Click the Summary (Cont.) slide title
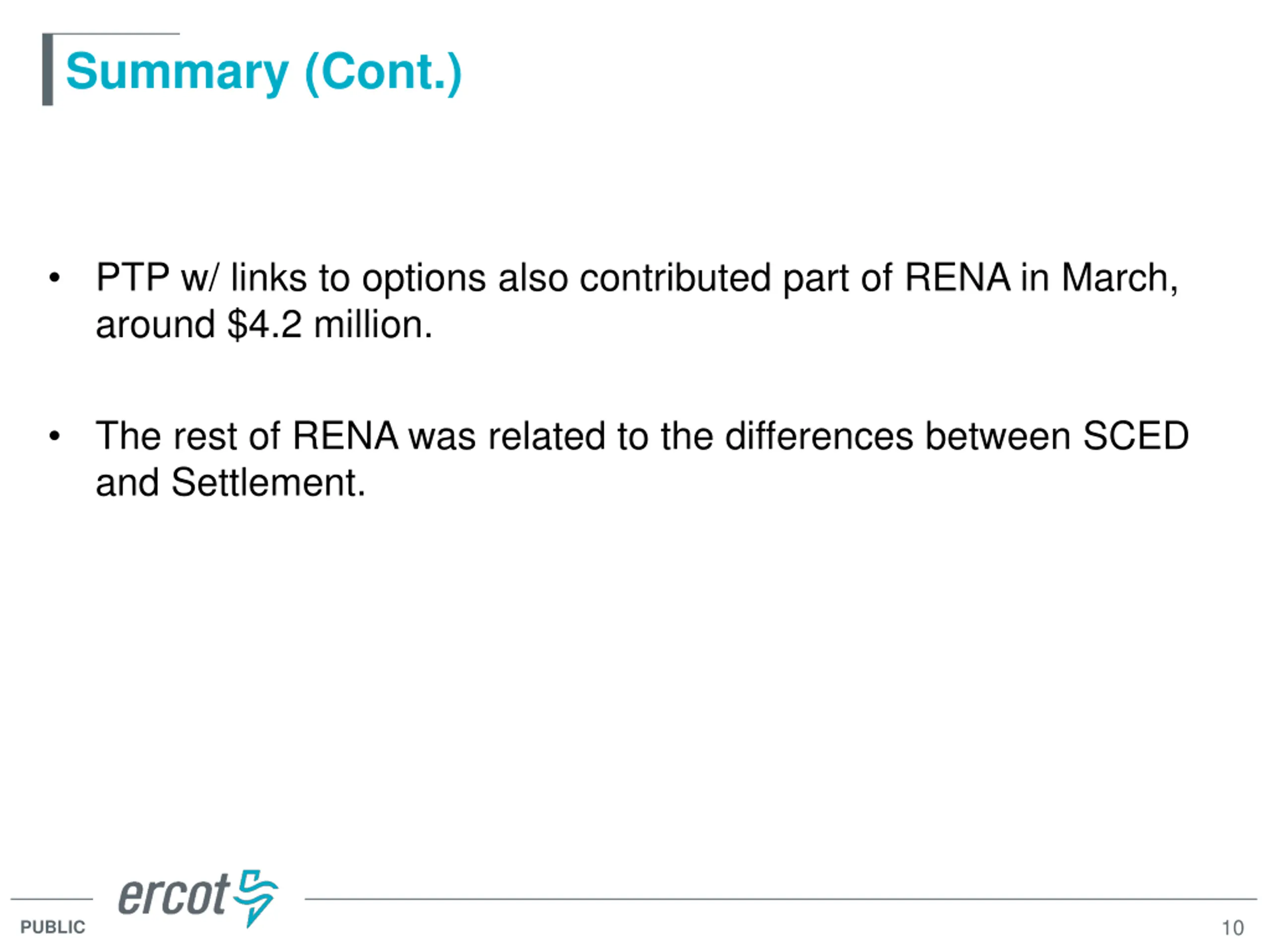 [263, 73]
